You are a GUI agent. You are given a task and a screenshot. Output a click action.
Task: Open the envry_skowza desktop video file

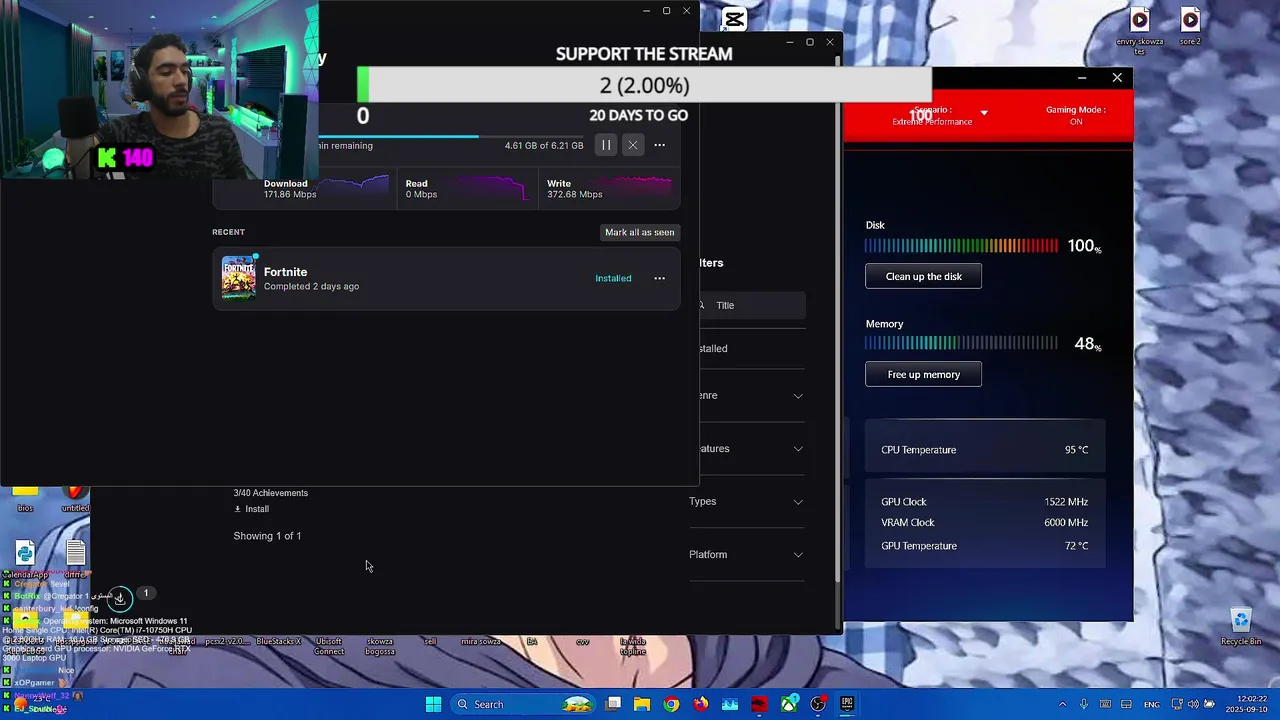click(1140, 30)
